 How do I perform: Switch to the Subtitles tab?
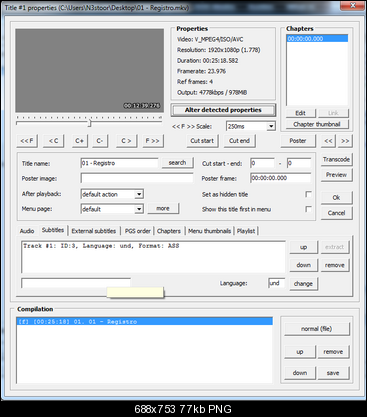click(53, 230)
